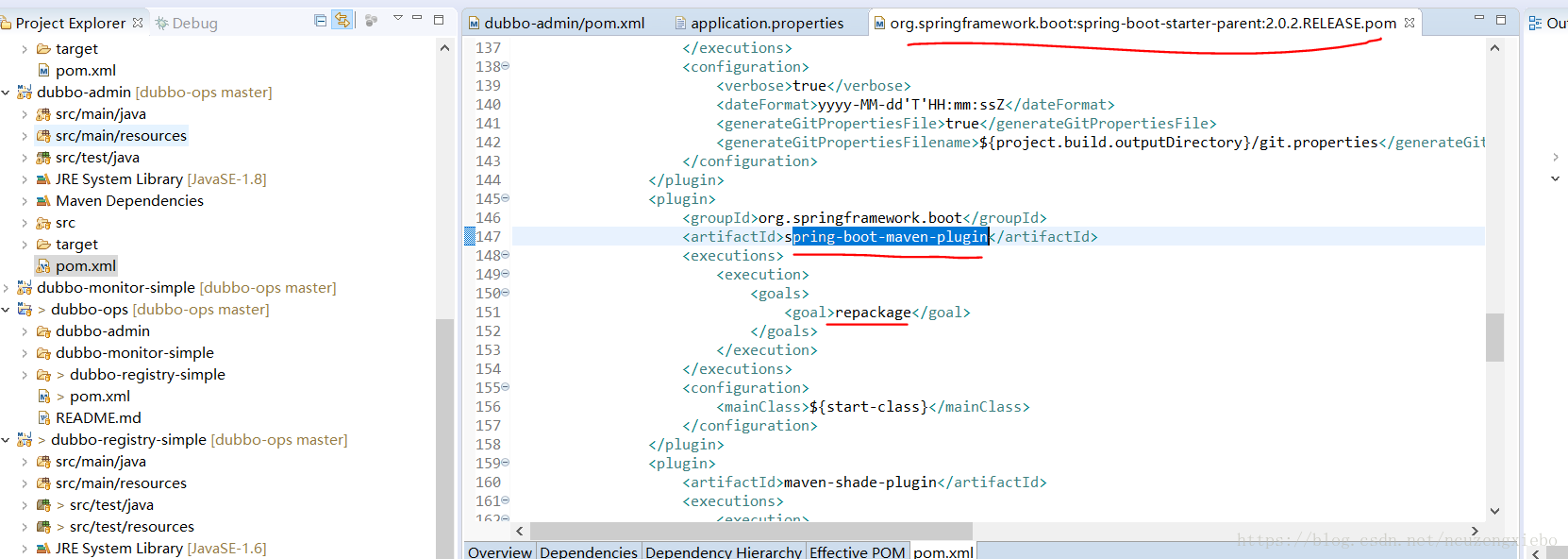Collapse the dubbo-admin project node

[x=7, y=92]
